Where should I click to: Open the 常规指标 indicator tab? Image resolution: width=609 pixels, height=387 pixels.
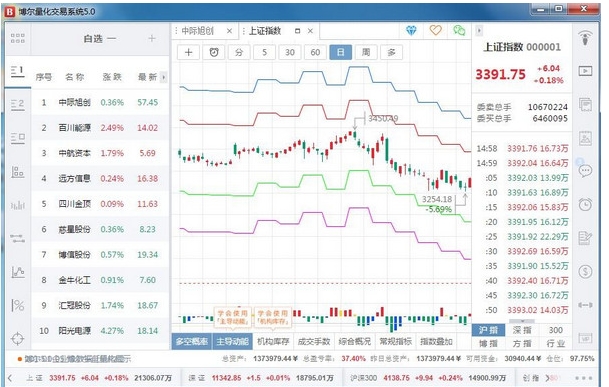(x=395, y=342)
